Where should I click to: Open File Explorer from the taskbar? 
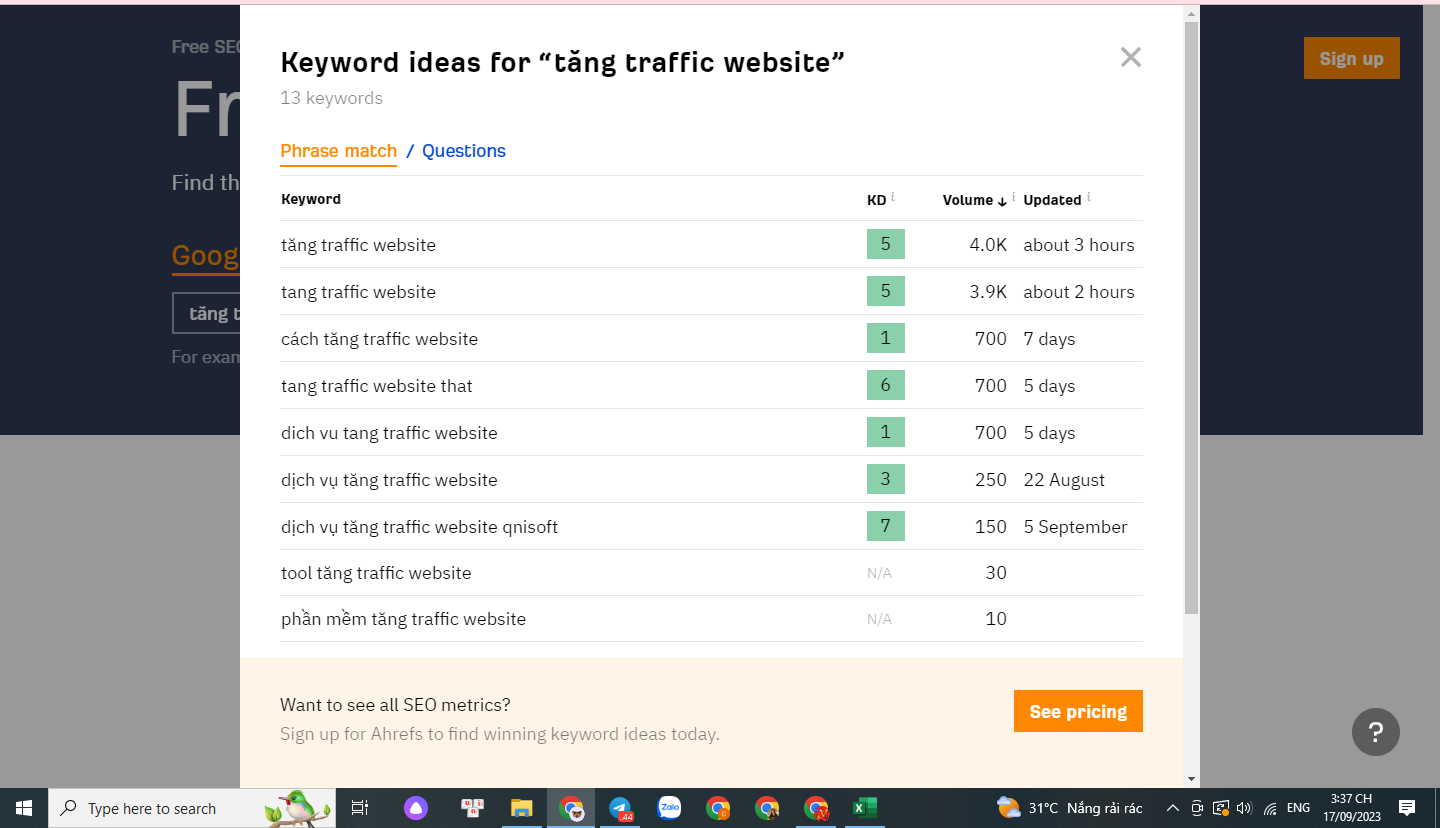[521, 808]
